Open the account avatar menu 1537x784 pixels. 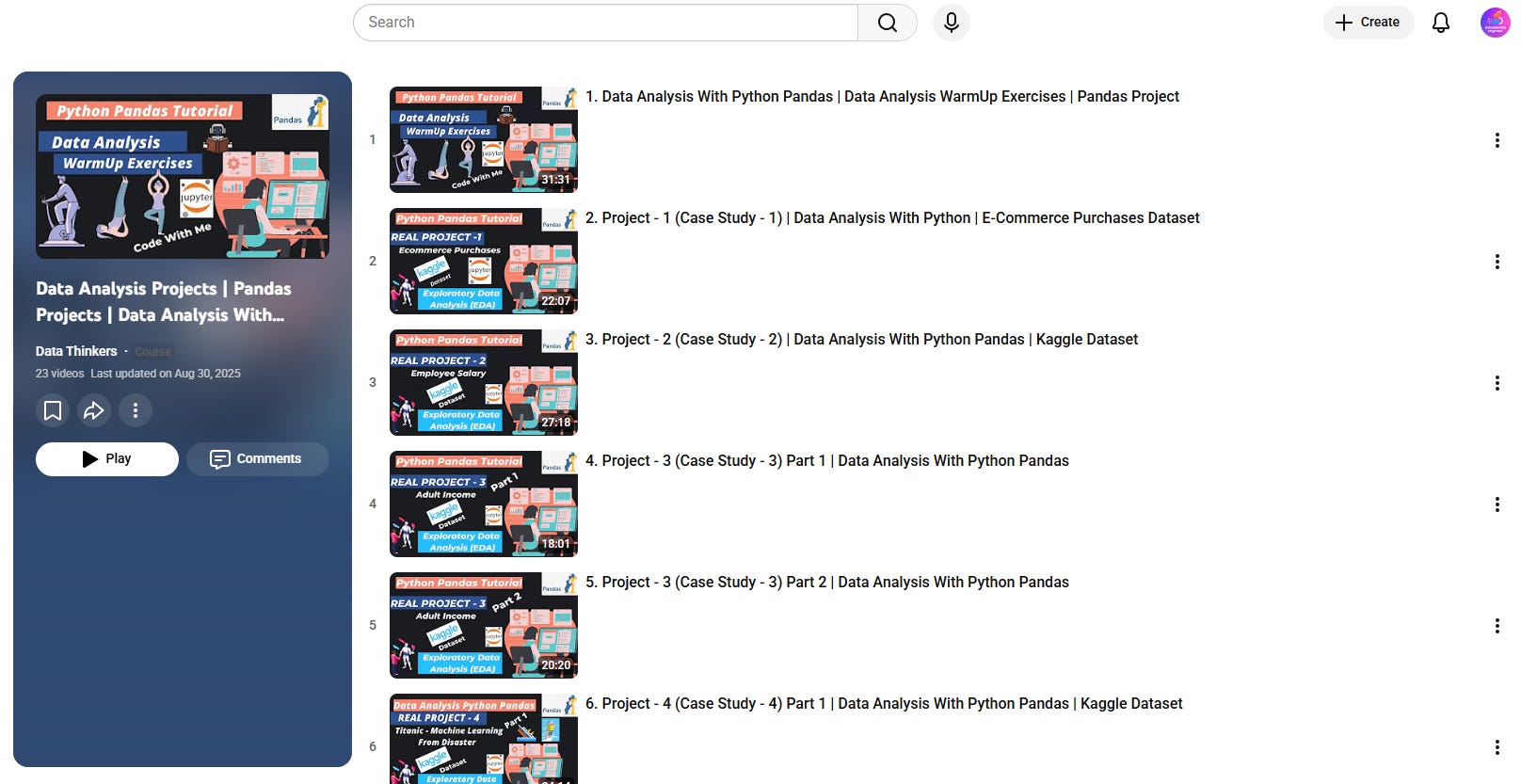(x=1496, y=23)
